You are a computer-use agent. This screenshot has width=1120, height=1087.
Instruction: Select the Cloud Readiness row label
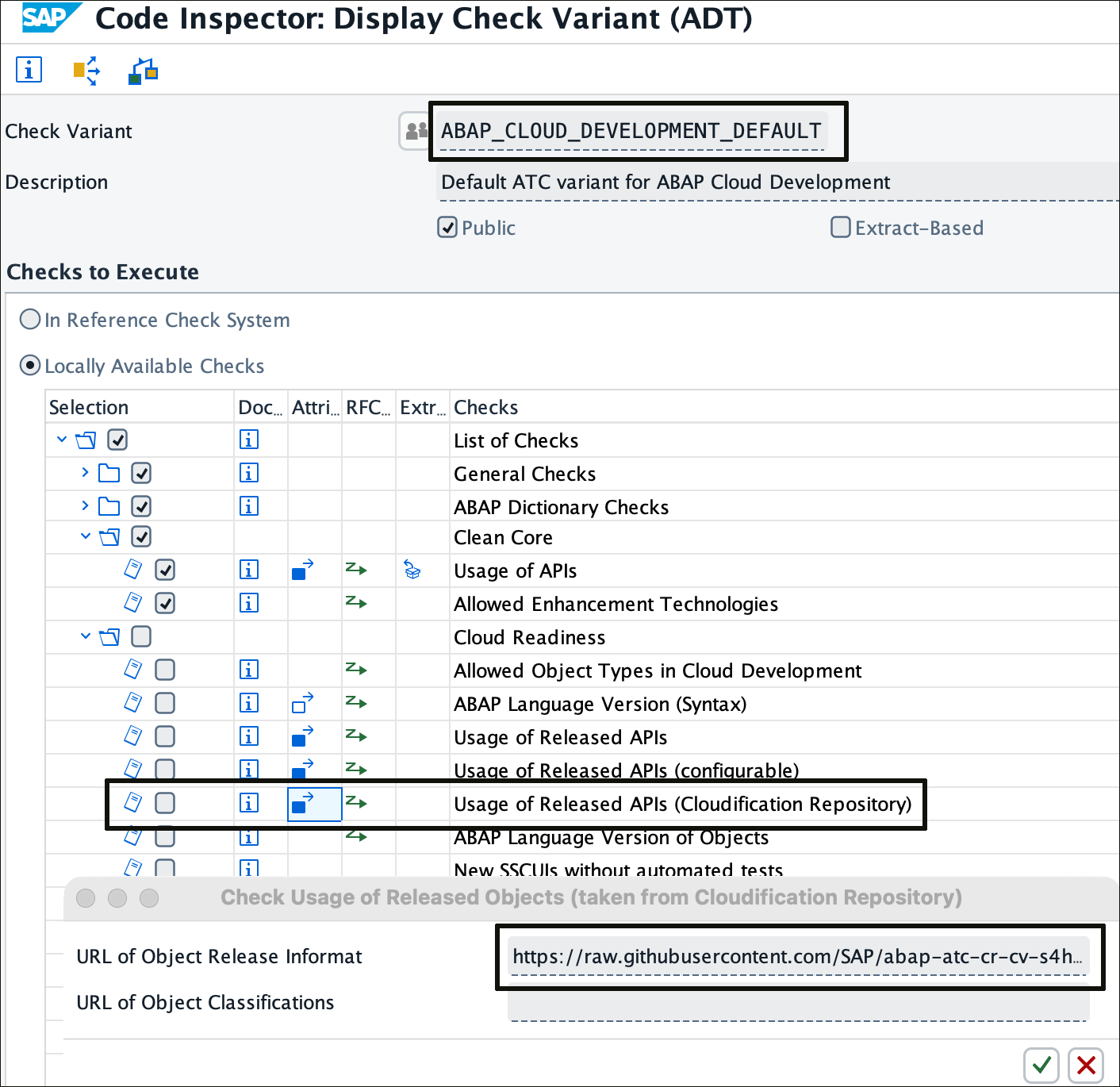529,637
